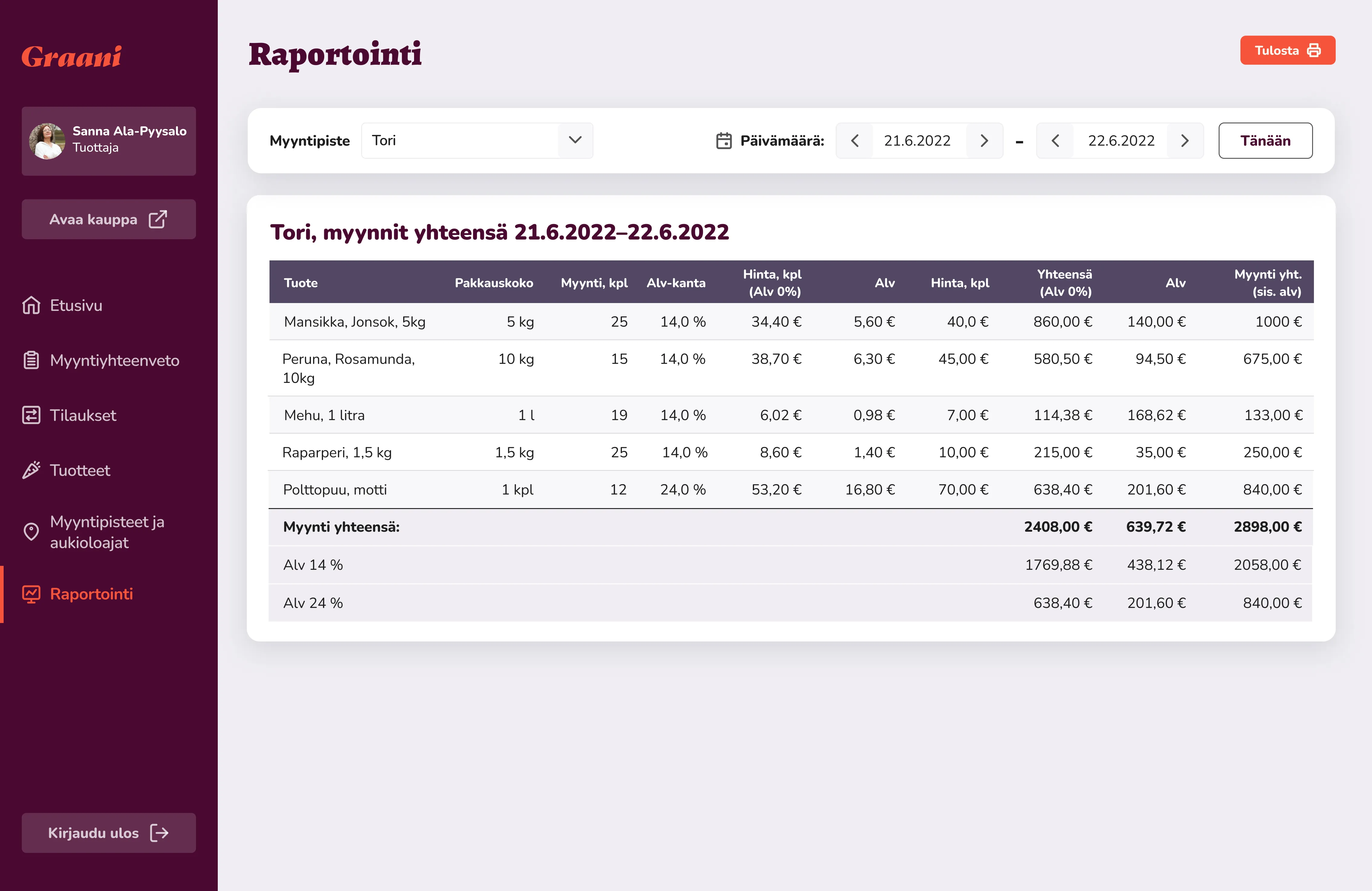Click the Raportointi chart icon
The image size is (1372, 891).
(31, 594)
